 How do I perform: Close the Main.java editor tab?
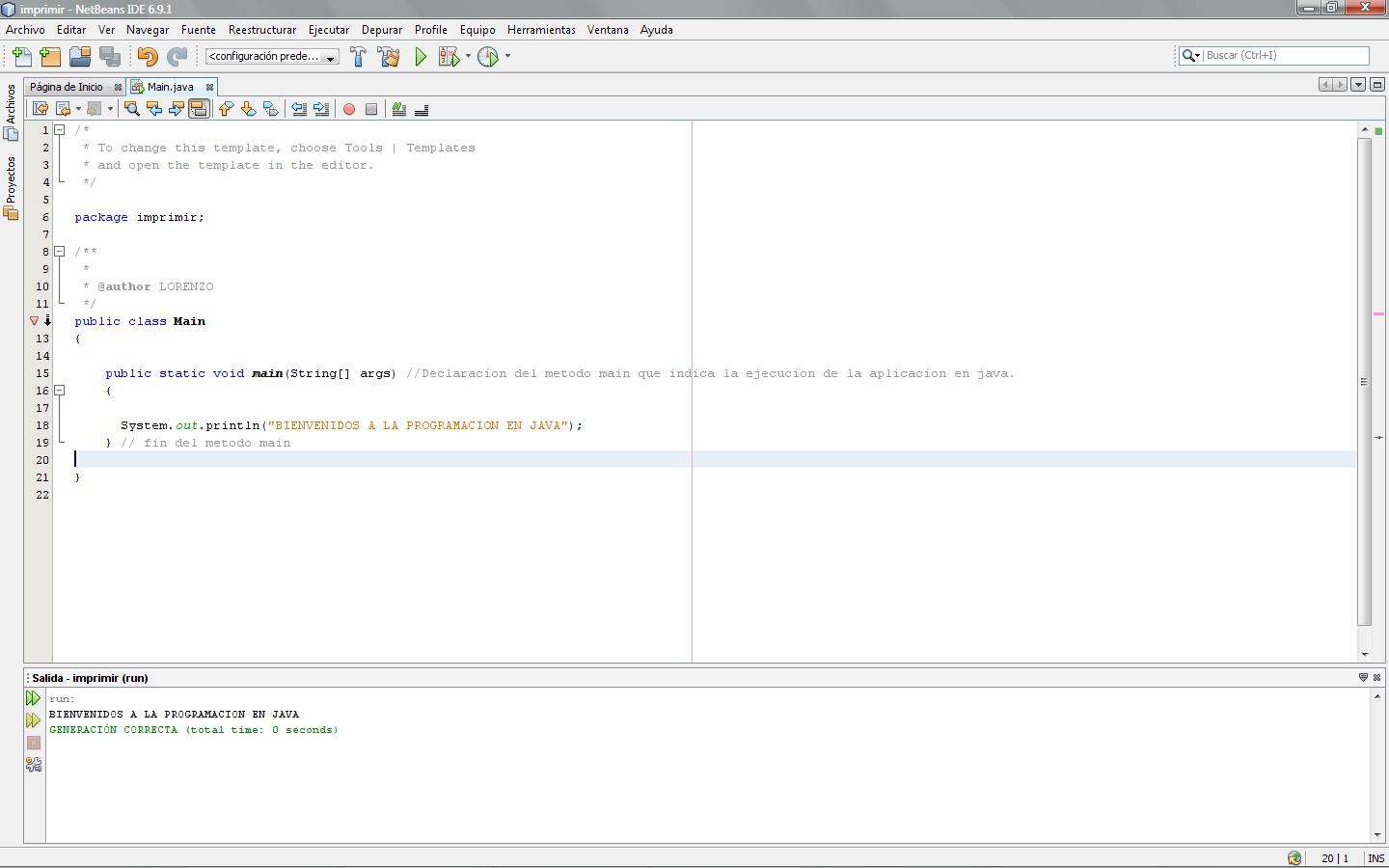(x=210, y=86)
